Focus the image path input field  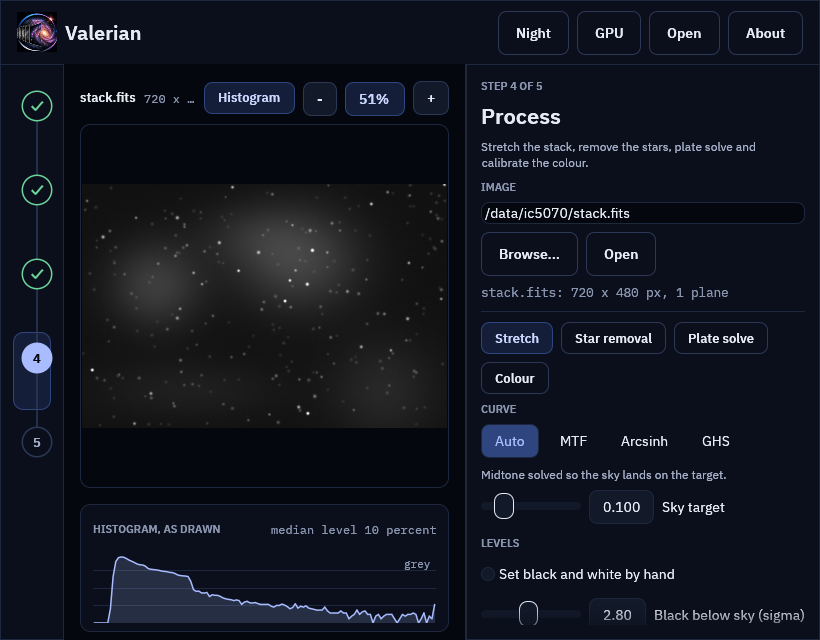(x=642, y=213)
